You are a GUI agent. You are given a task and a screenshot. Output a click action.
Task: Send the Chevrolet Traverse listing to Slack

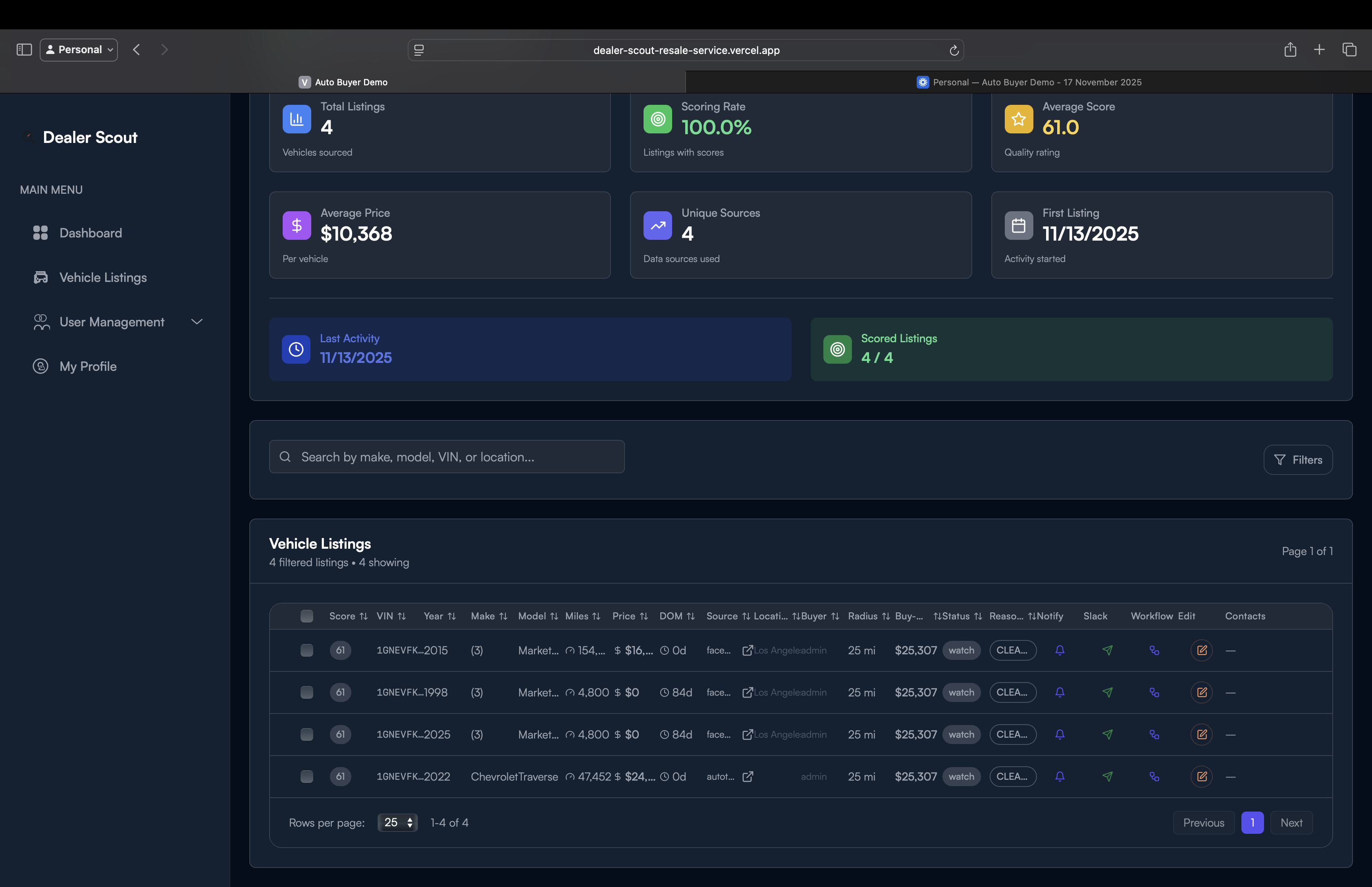coord(1108,776)
